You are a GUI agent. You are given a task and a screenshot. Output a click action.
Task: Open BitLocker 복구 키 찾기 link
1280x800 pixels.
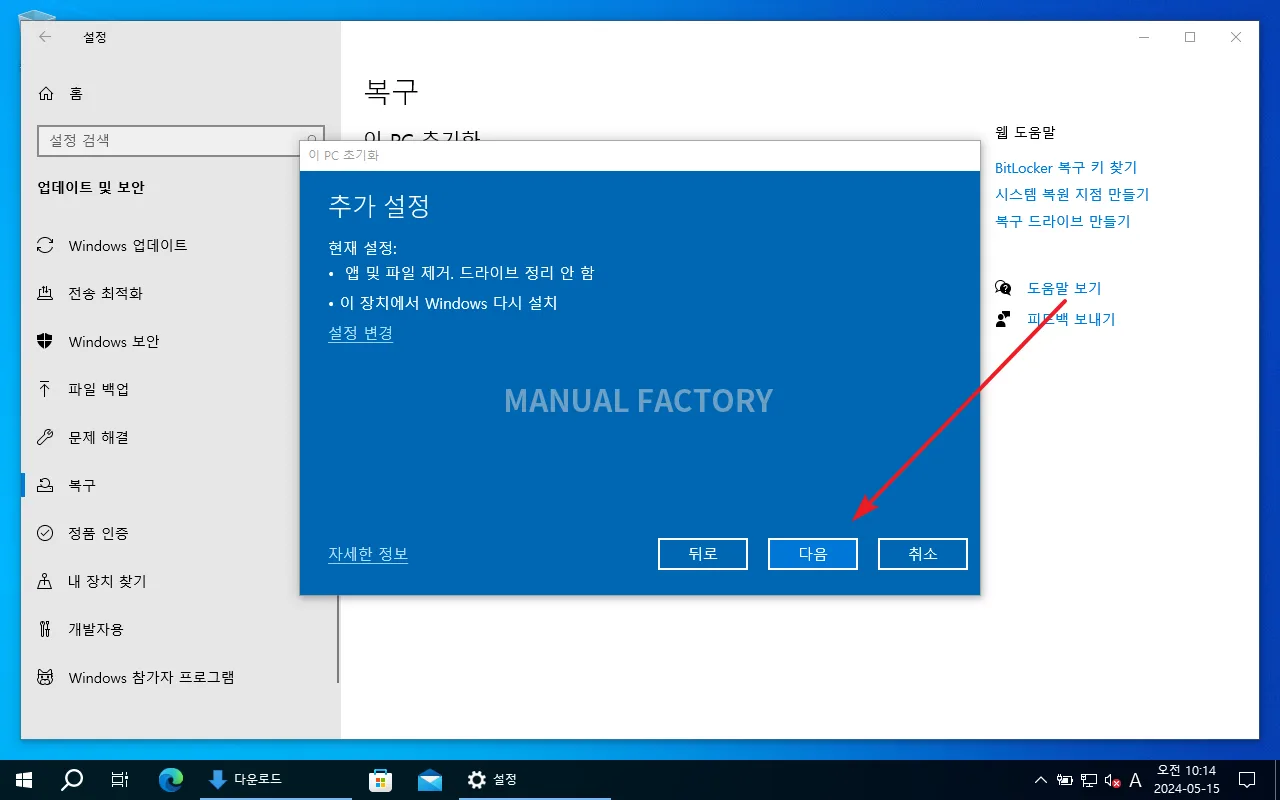tap(1066, 168)
